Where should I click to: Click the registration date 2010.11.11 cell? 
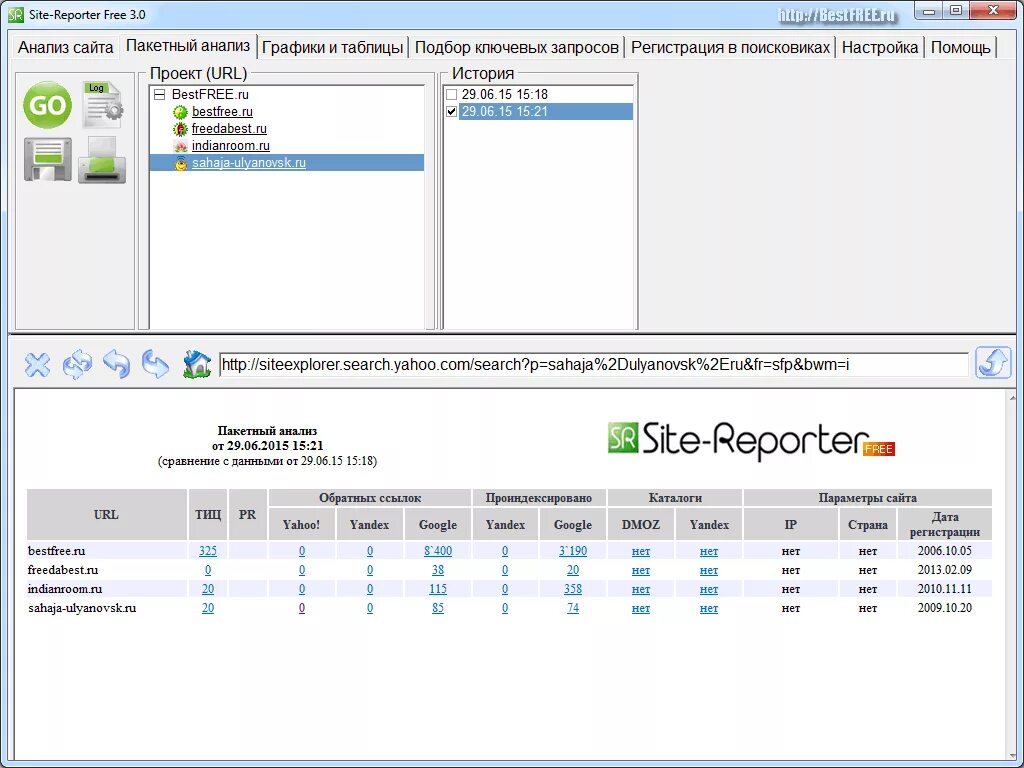(x=944, y=588)
